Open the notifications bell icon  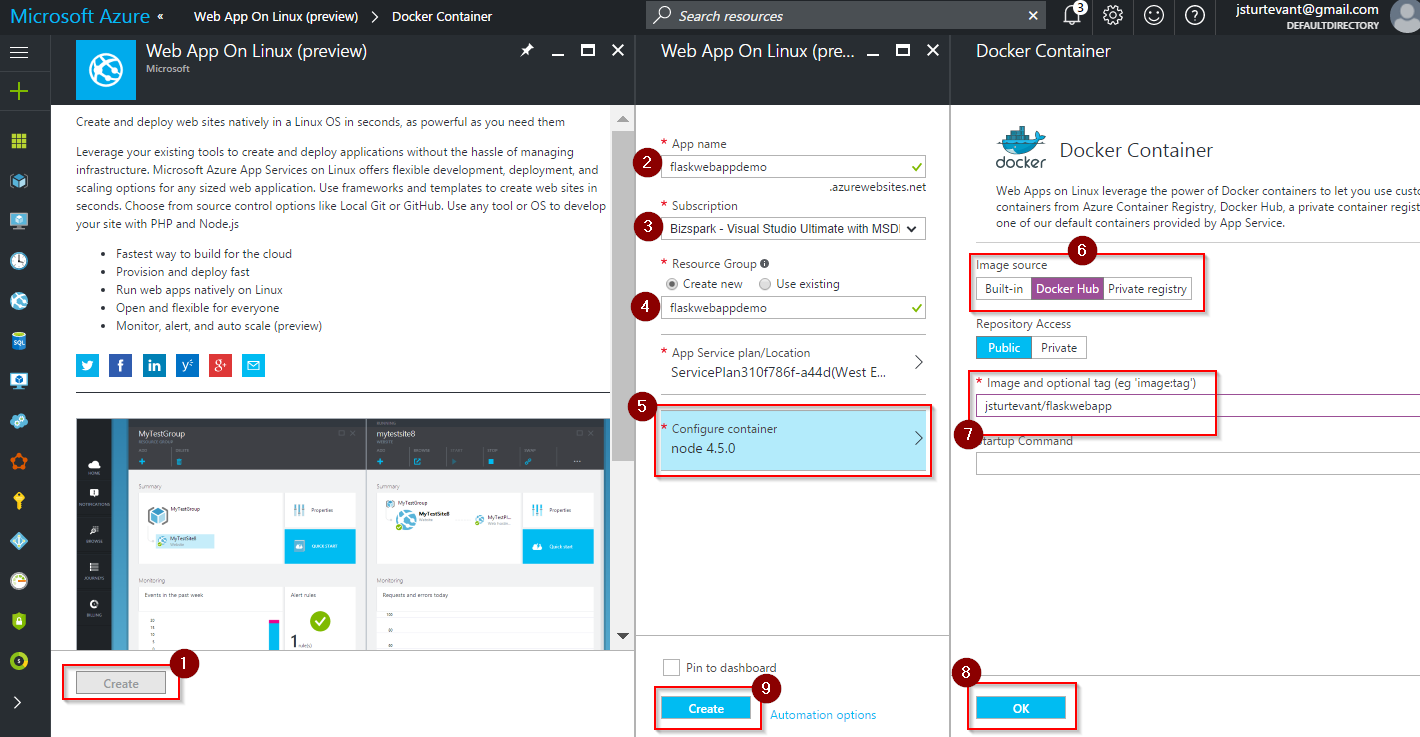[x=1072, y=16]
